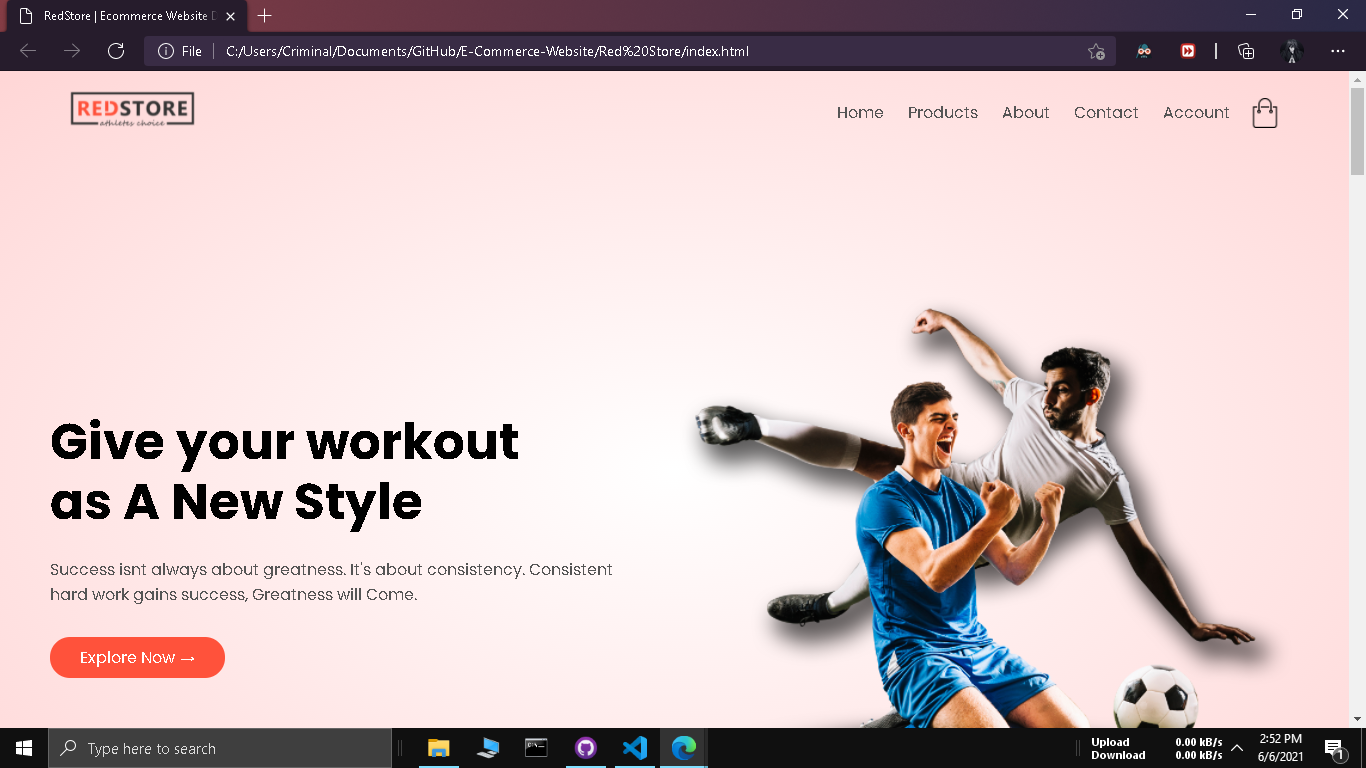This screenshot has height=768, width=1366.
Task: Open Command Prompt from the taskbar
Action: pyautogui.click(x=536, y=748)
